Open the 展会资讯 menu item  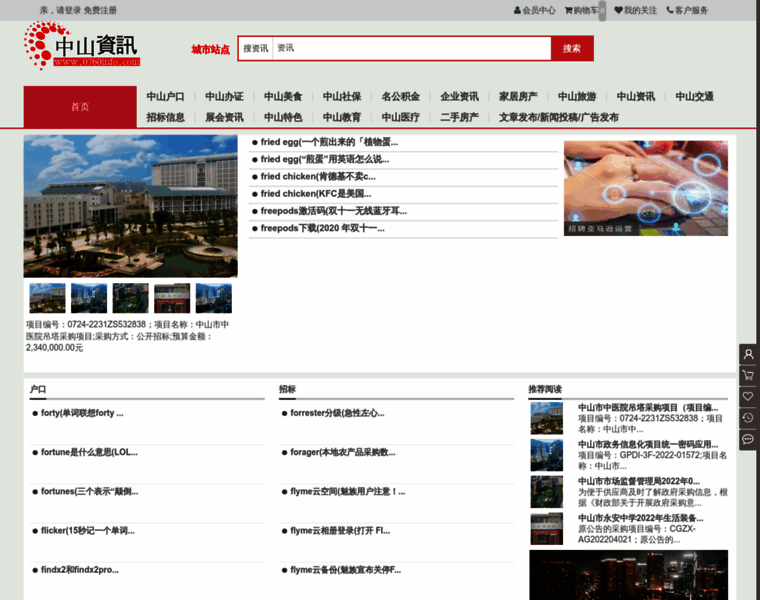224,117
